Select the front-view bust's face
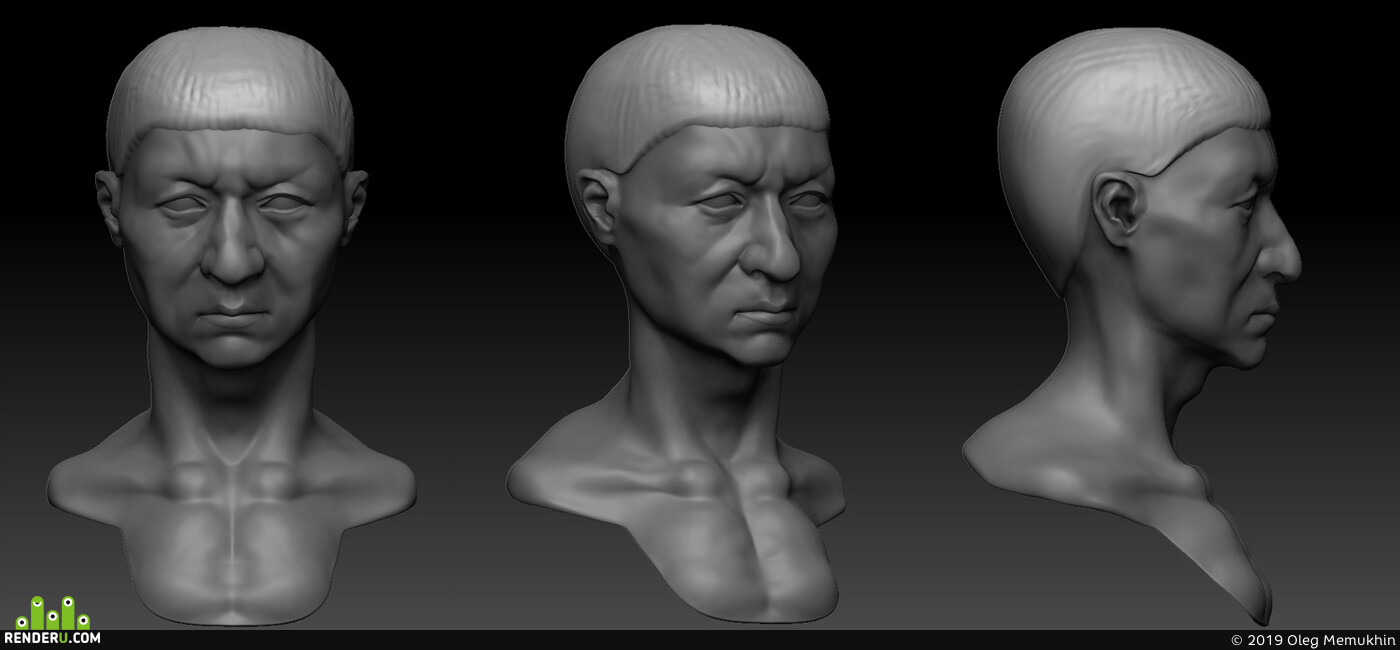 coord(232,250)
